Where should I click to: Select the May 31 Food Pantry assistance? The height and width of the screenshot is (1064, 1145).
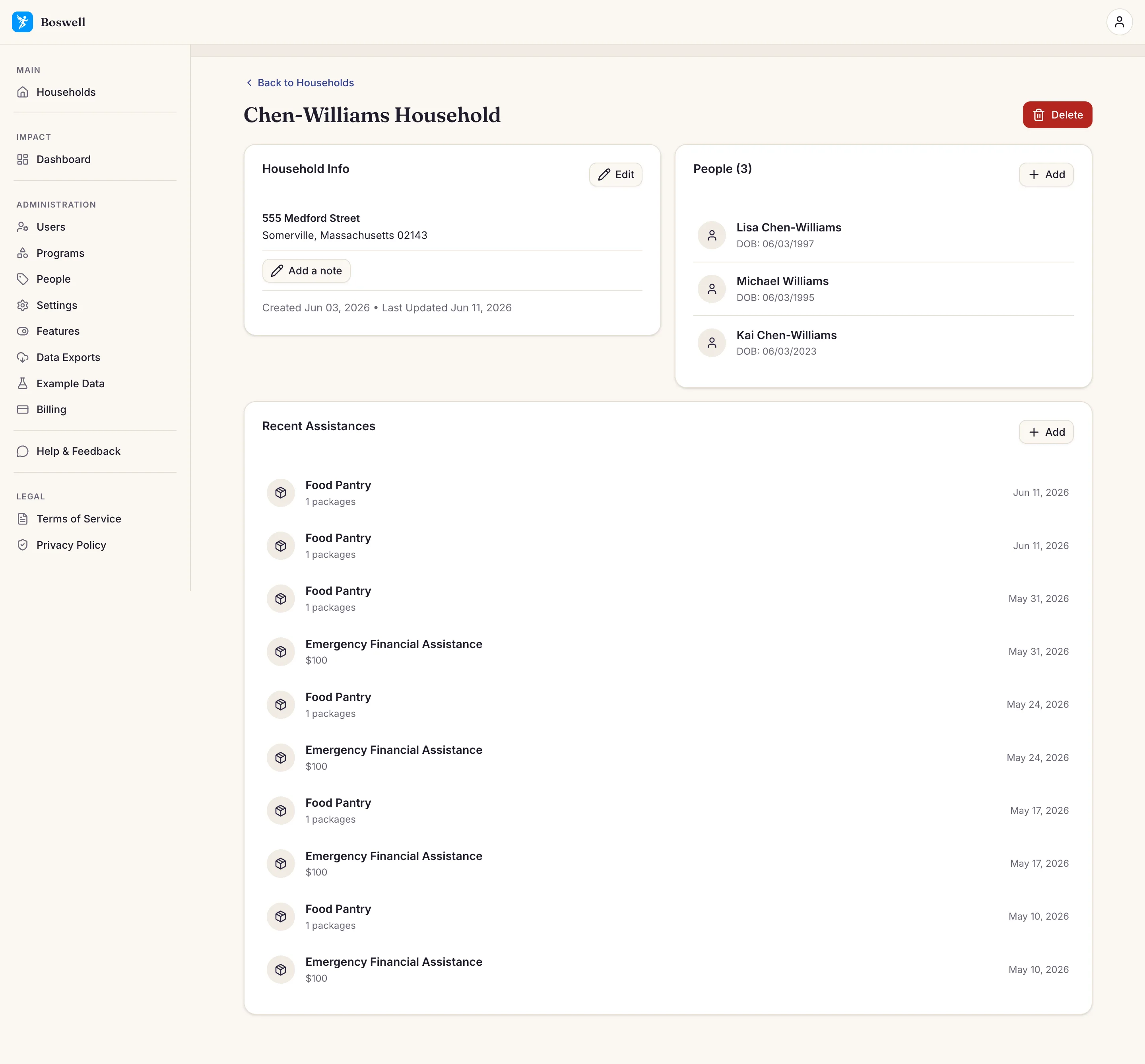tap(668, 599)
